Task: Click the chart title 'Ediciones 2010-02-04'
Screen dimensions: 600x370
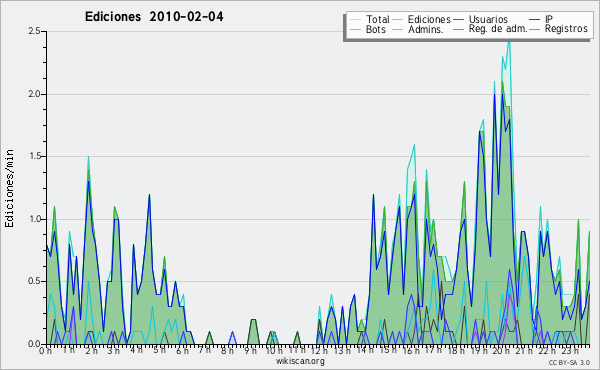Action: coord(154,17)
